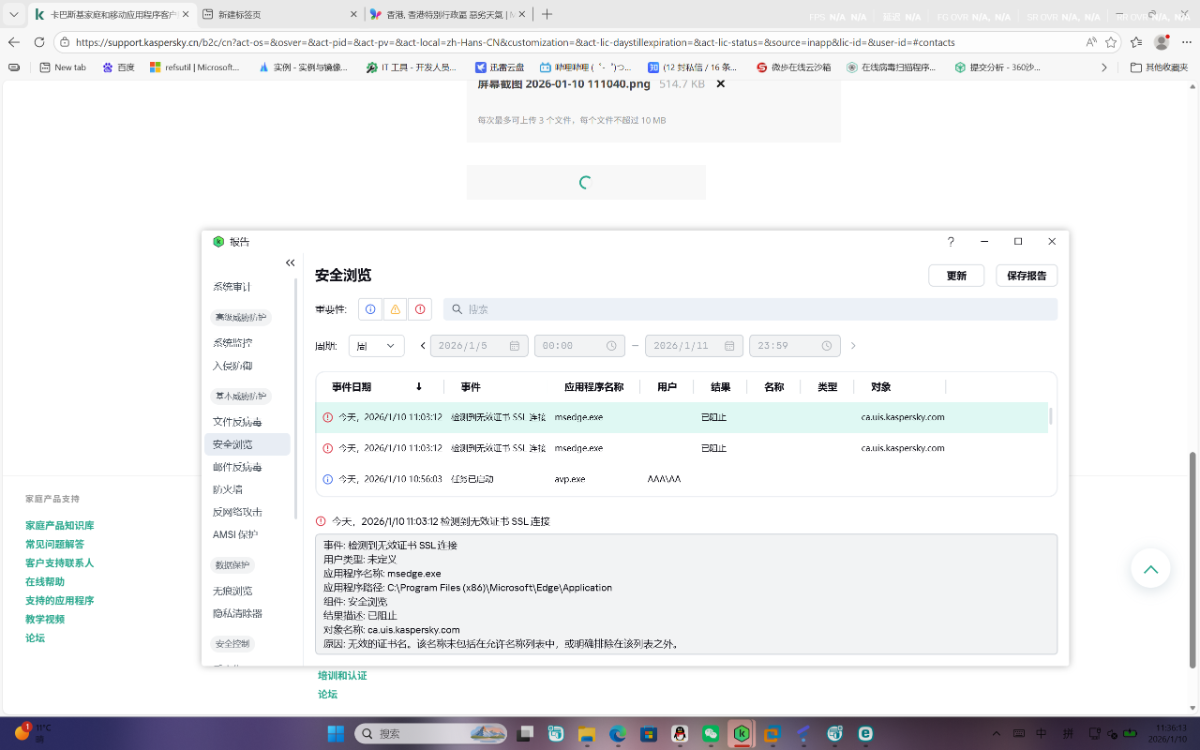The width and height of the screenshot is (1200, 750).
Task: Open 入侵防御 in report sidebar
Action: (232, 366)
